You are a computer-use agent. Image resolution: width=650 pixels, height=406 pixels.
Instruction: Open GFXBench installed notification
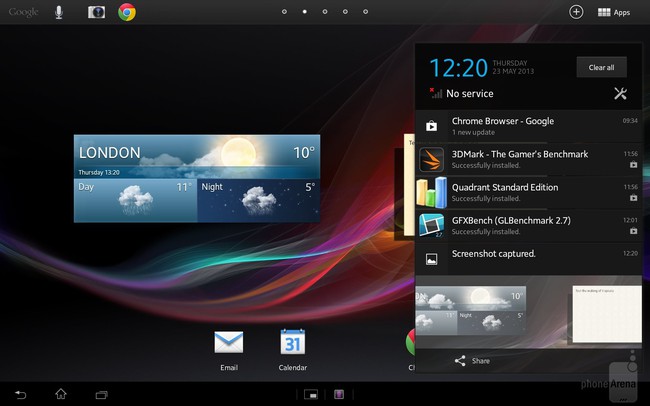click(x=529, y=226)
